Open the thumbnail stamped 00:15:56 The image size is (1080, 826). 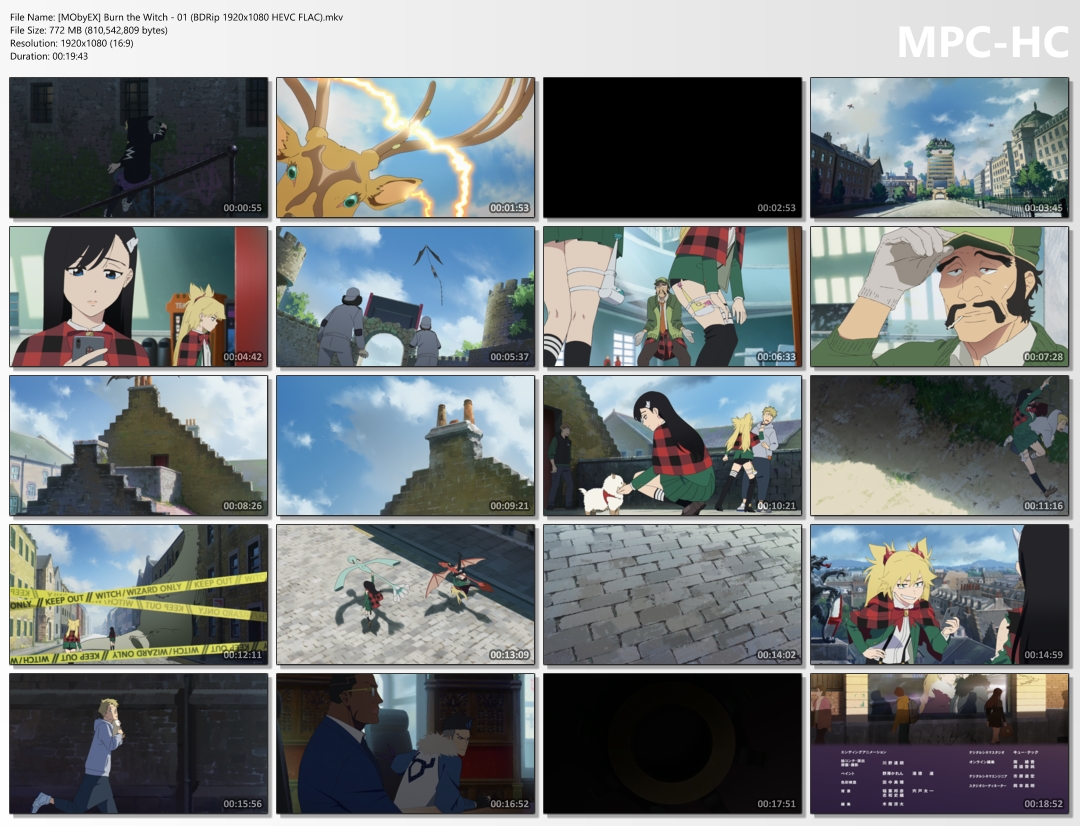pyautogui.click(x=138, y=744)
